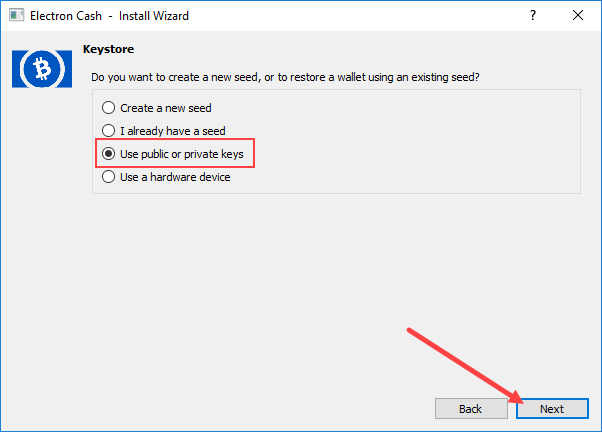Close the Install Wizard window
This screenshot has width=602, height=432.
tap(578, 15)
